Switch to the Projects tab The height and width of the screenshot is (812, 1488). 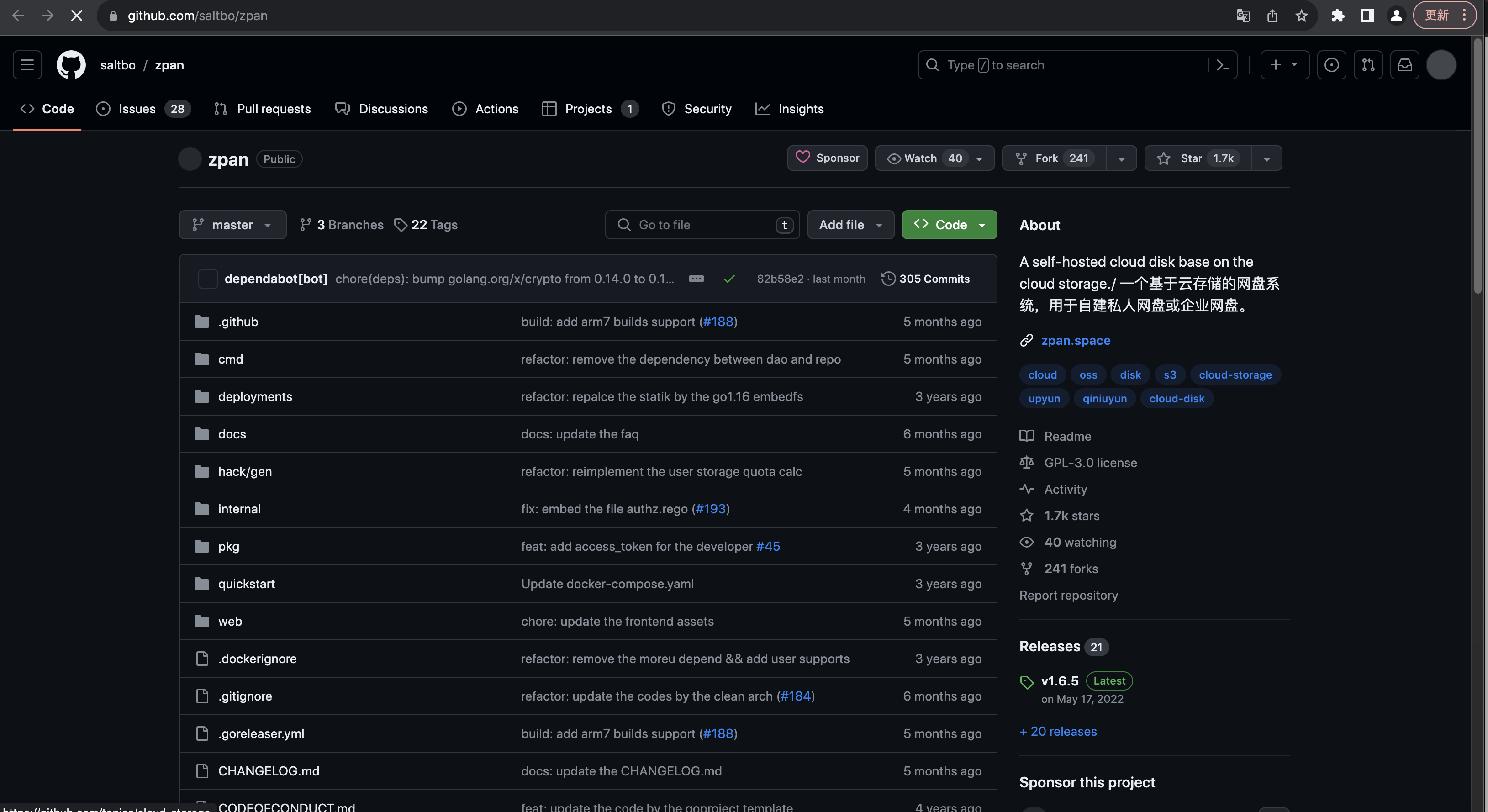590,109
